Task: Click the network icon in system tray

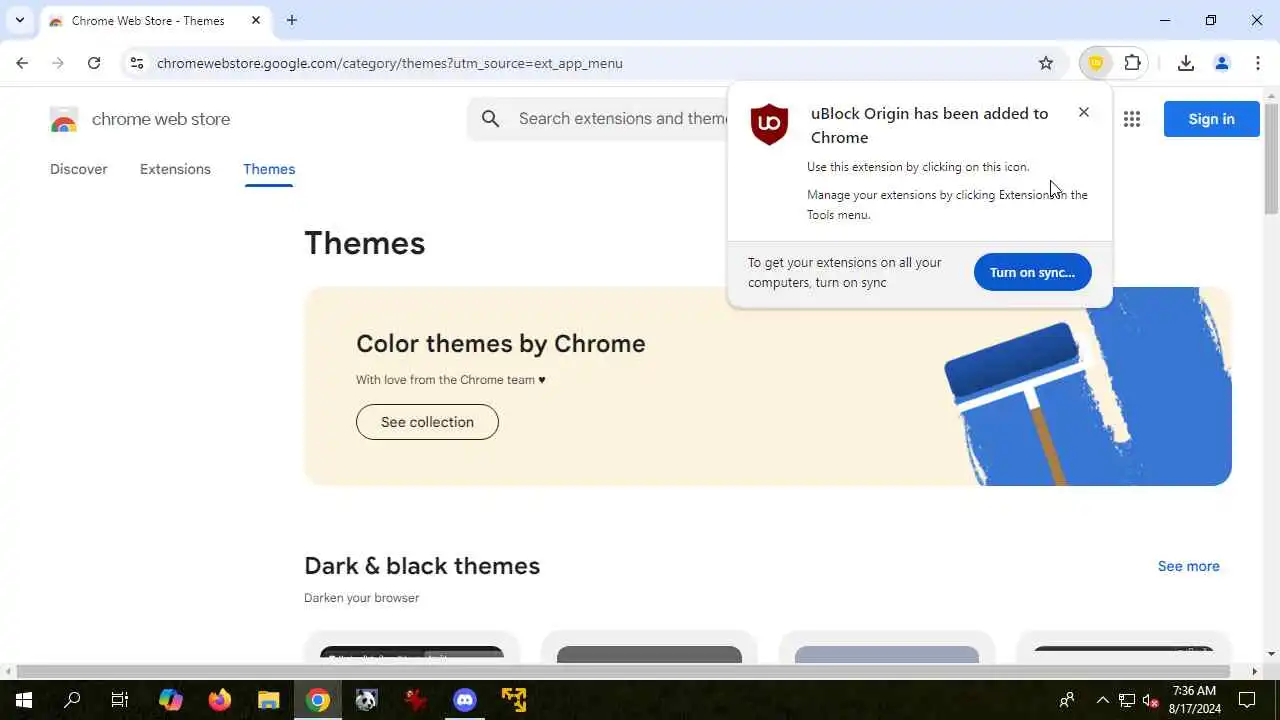Action: [1127, 700]
